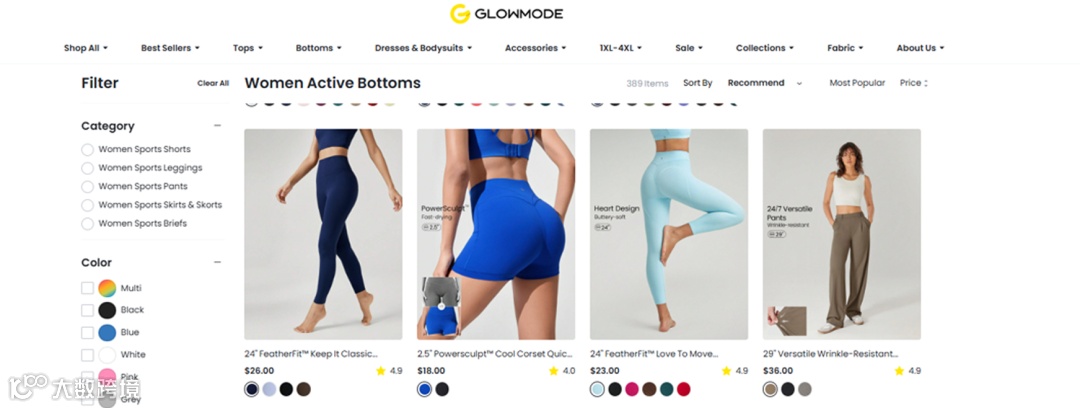Open the Sale menu item
The height and width of the screenshot is (408, 1080).
click(689, 48)
